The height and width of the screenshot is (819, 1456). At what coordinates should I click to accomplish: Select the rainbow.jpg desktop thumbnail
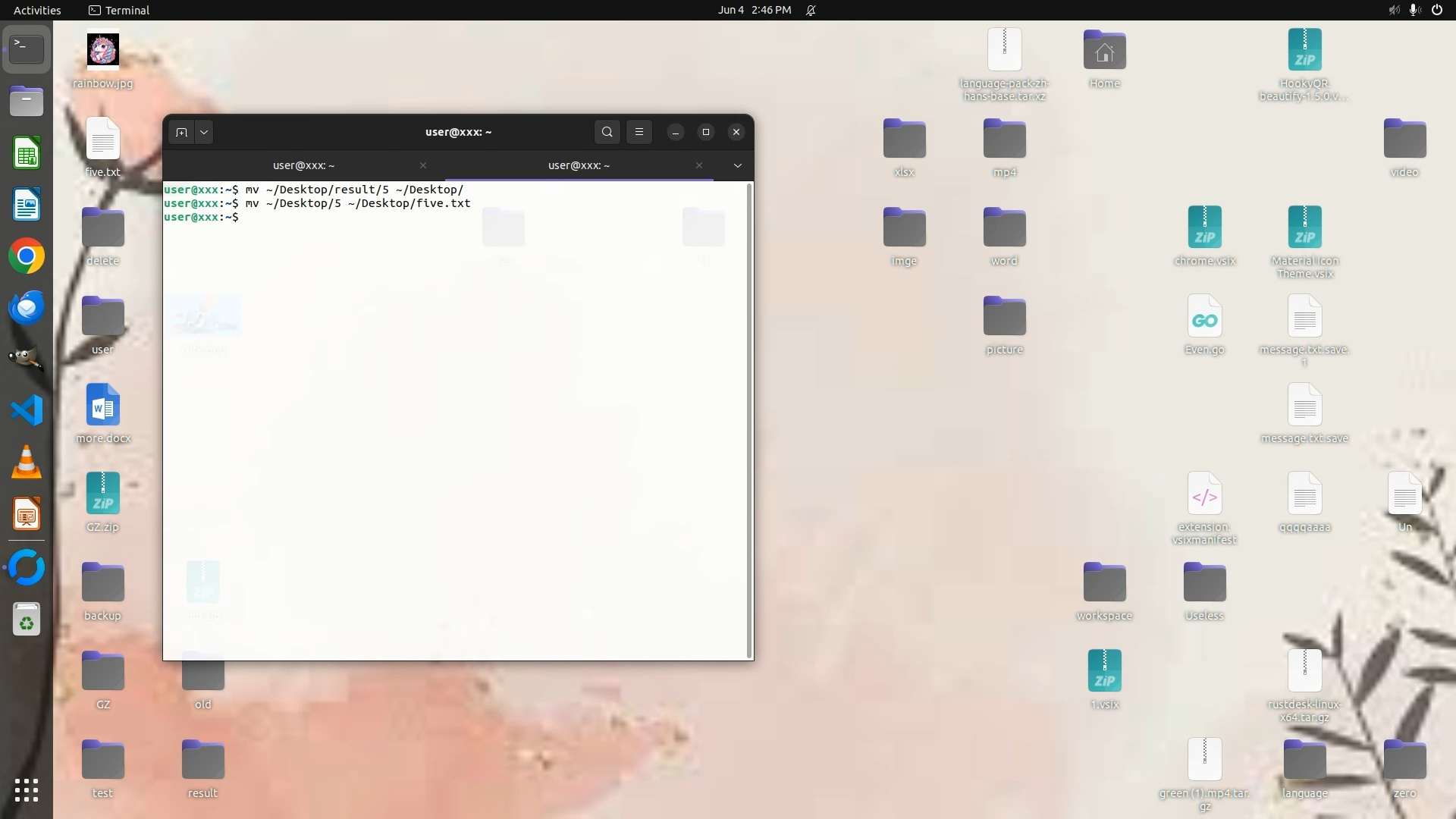pos(103,51)
